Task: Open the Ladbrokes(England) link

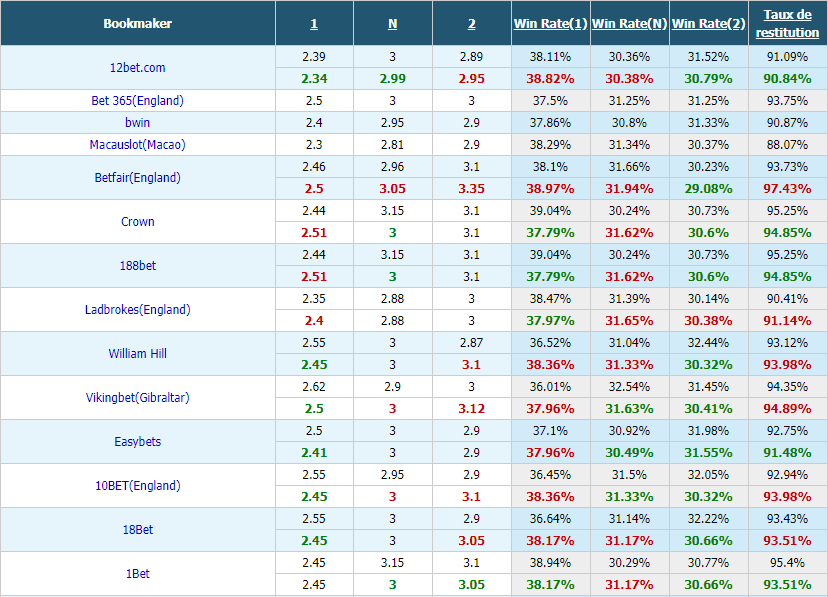Action: click(x=137, y=309)
